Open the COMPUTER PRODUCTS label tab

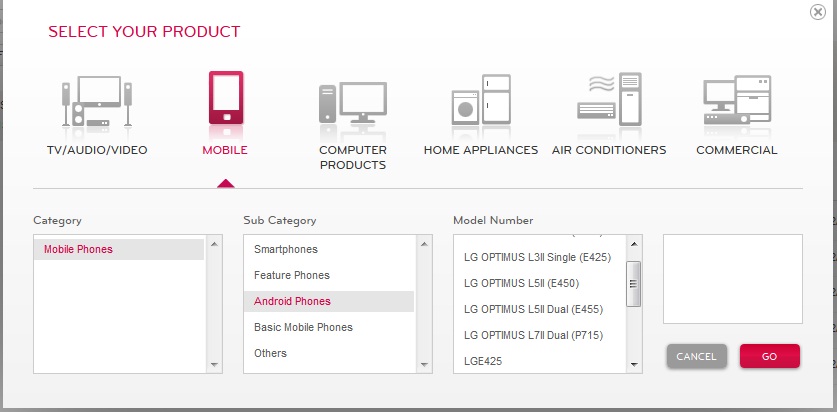click(353, 157)
